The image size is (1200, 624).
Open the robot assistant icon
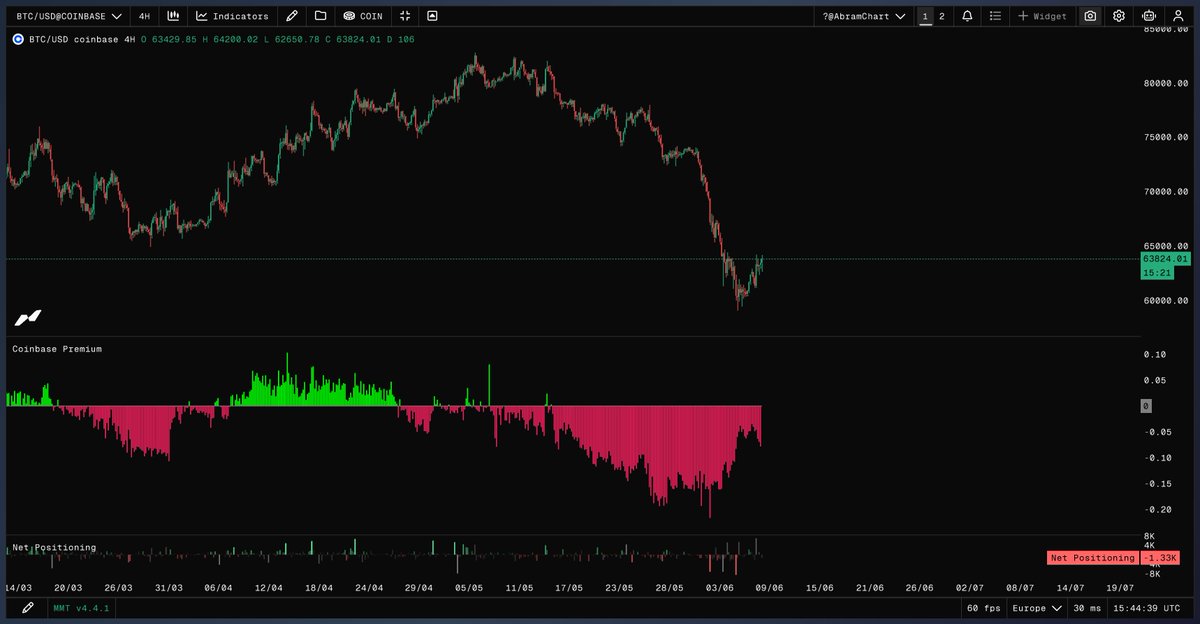(1148, 16)
